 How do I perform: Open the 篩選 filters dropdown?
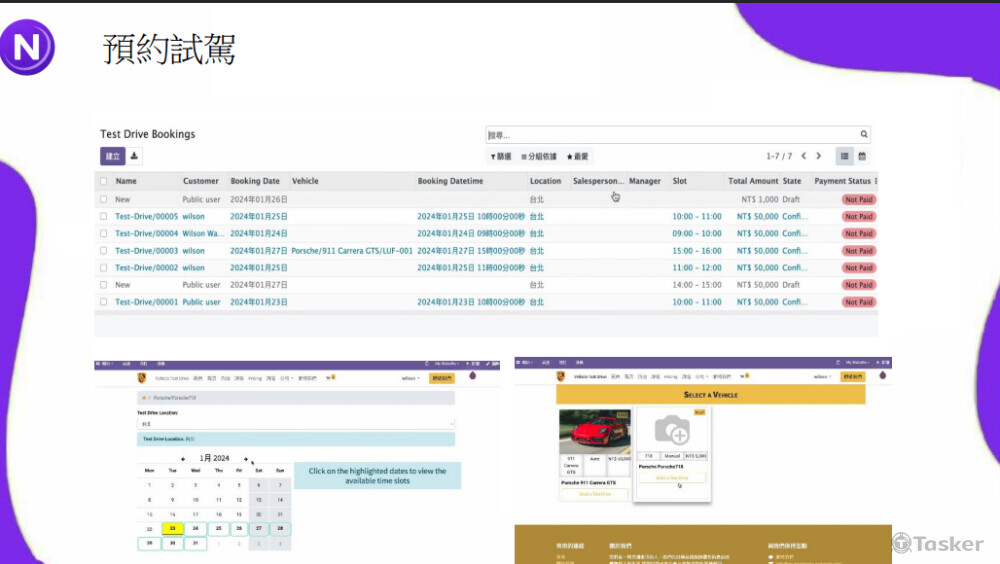pyautogui.click(x=501, y=156)
